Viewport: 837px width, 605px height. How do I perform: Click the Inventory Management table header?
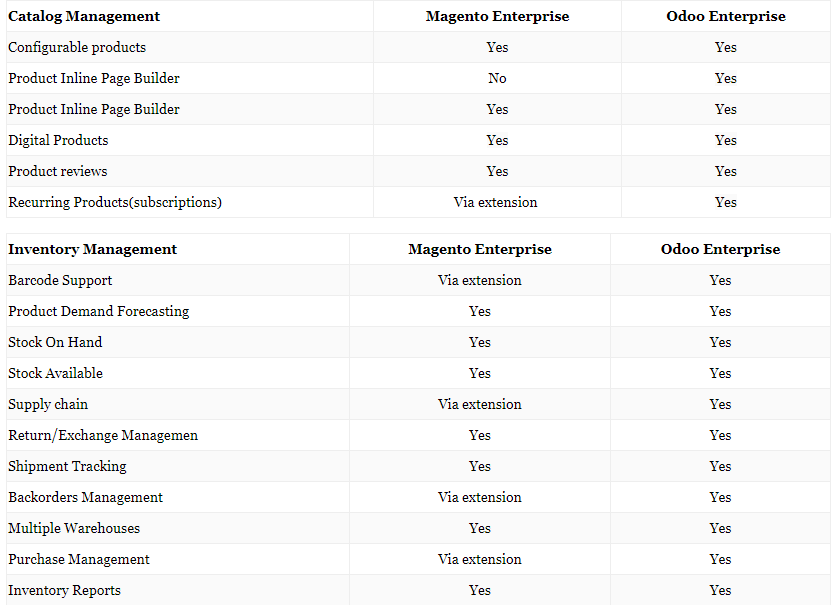point(92,249)
